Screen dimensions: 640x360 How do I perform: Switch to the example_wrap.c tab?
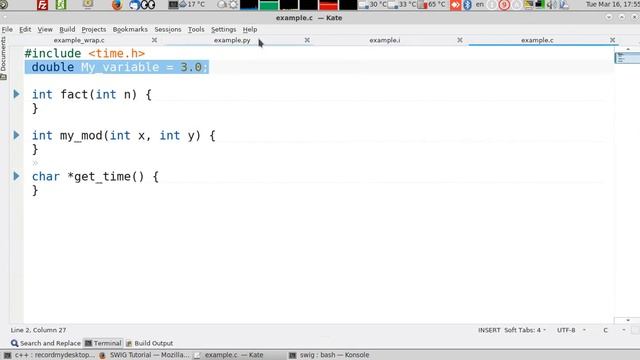(79, 40)
